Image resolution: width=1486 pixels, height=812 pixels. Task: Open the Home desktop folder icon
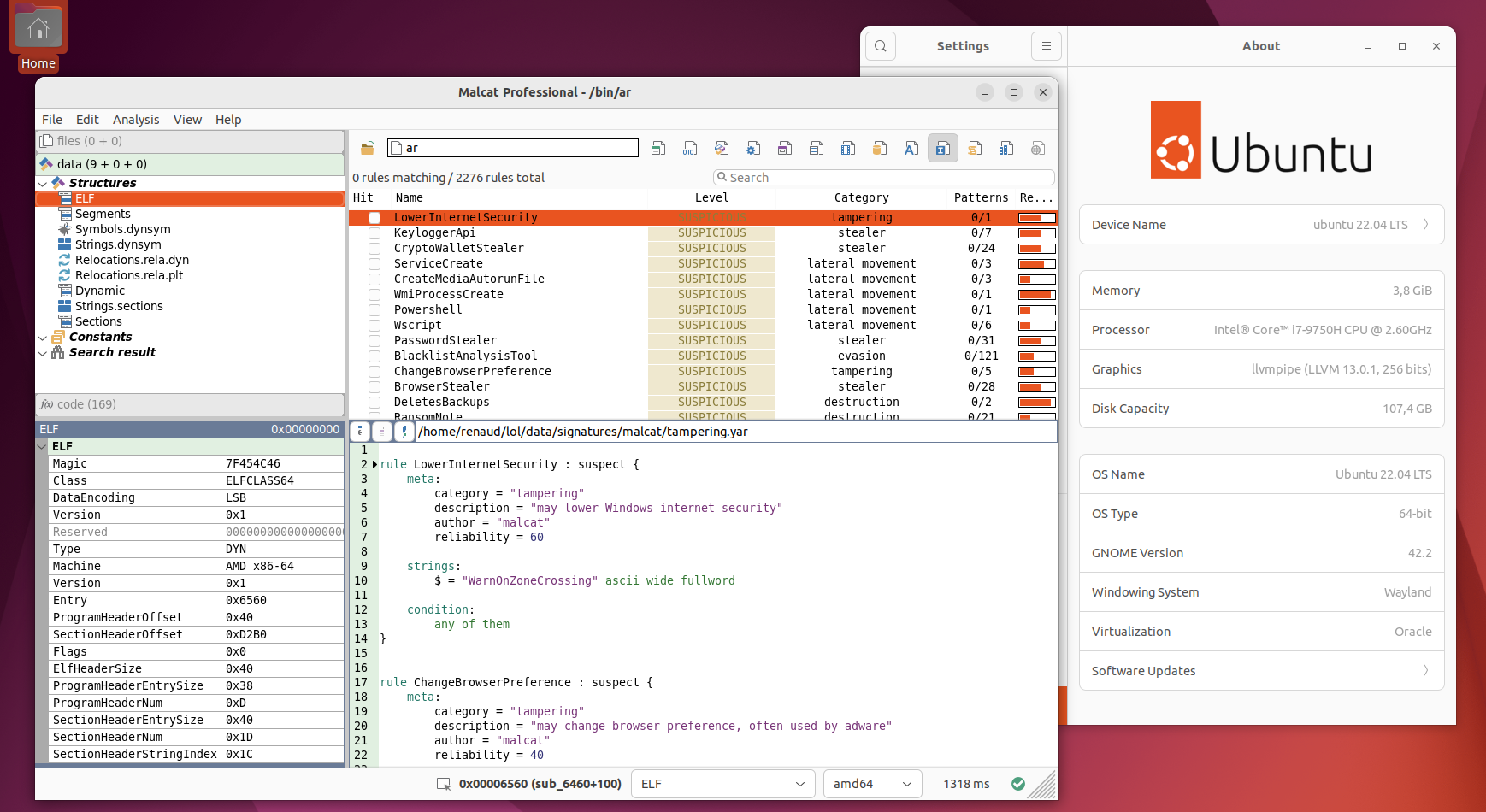(38, 37)
